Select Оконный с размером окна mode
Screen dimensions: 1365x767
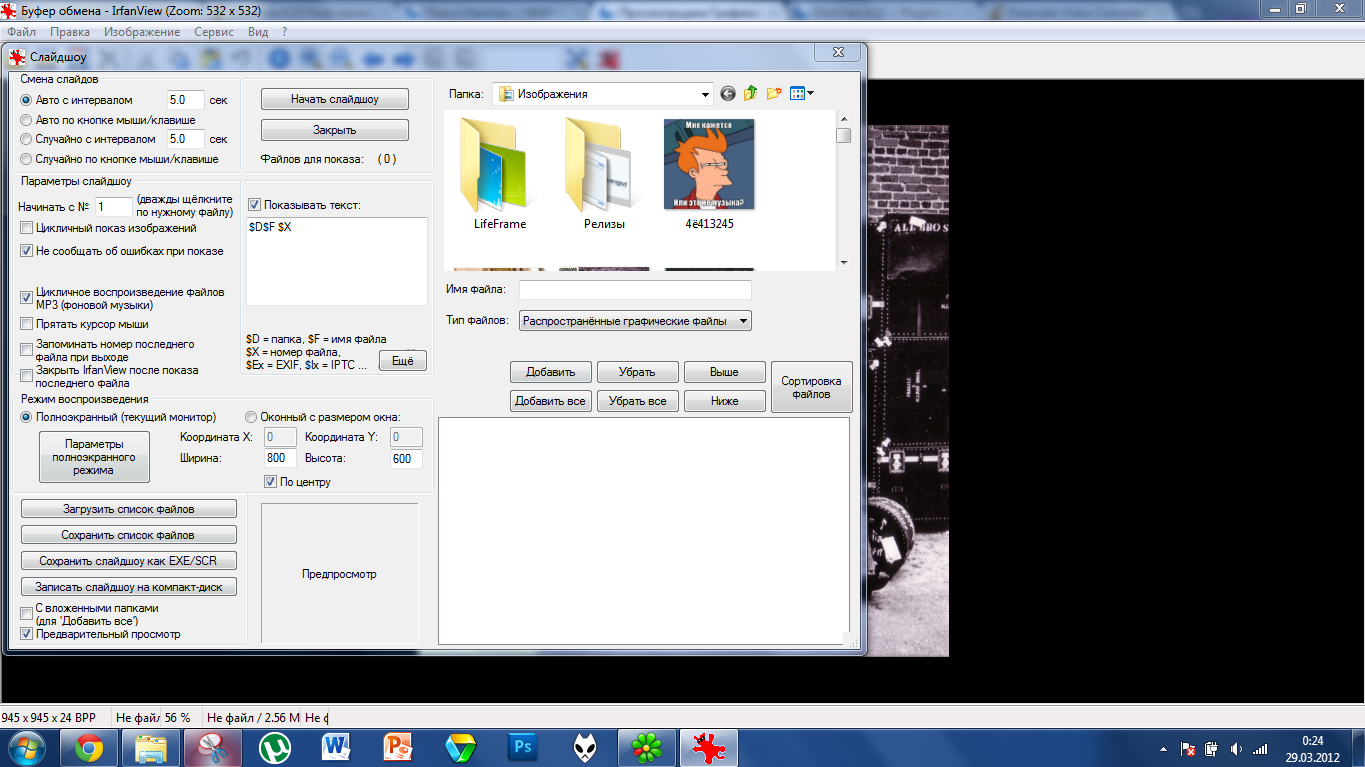click(251, 417)
